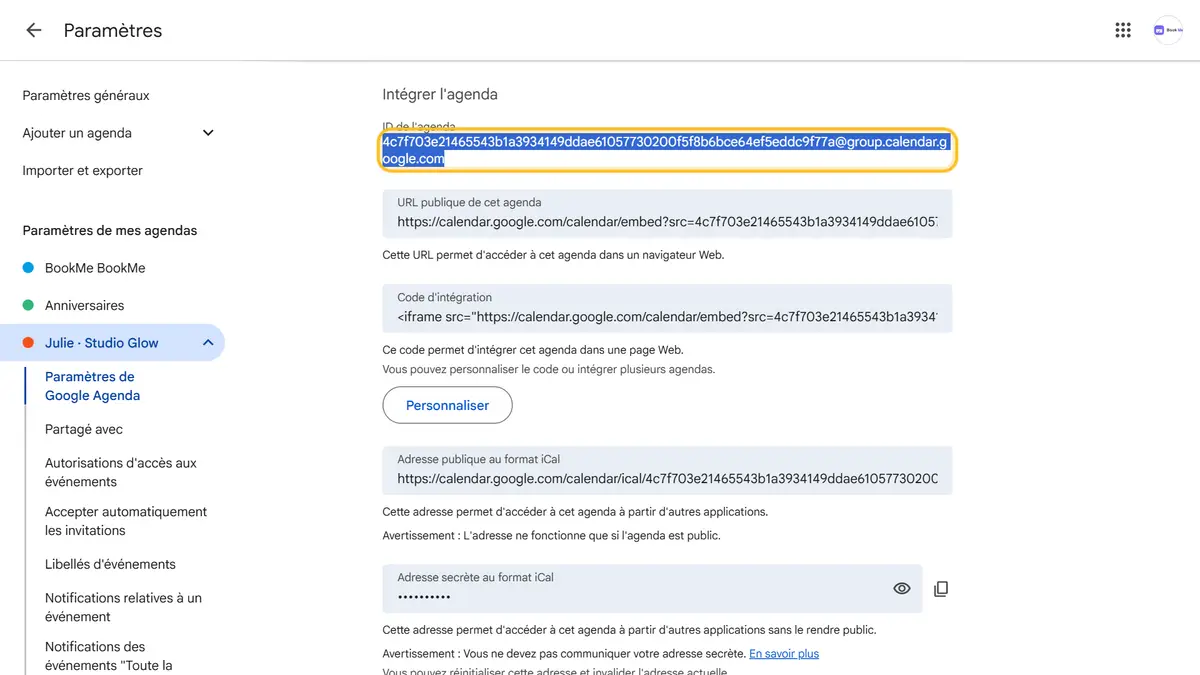The height and width of the screenshot is (675, 1200).
Task: Click the Code d'intégration field
Action: [667, 308]
